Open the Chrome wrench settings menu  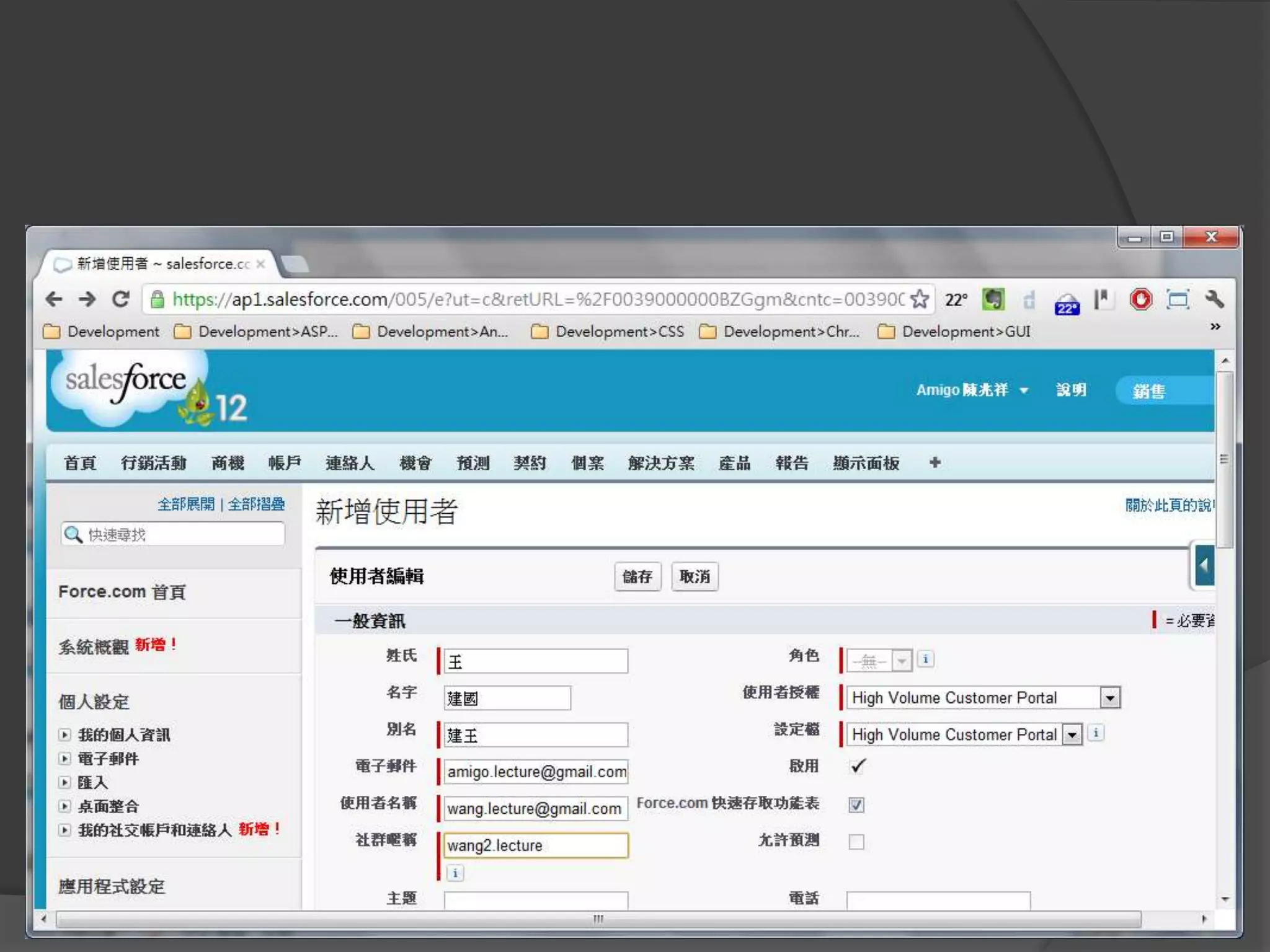1214,300
